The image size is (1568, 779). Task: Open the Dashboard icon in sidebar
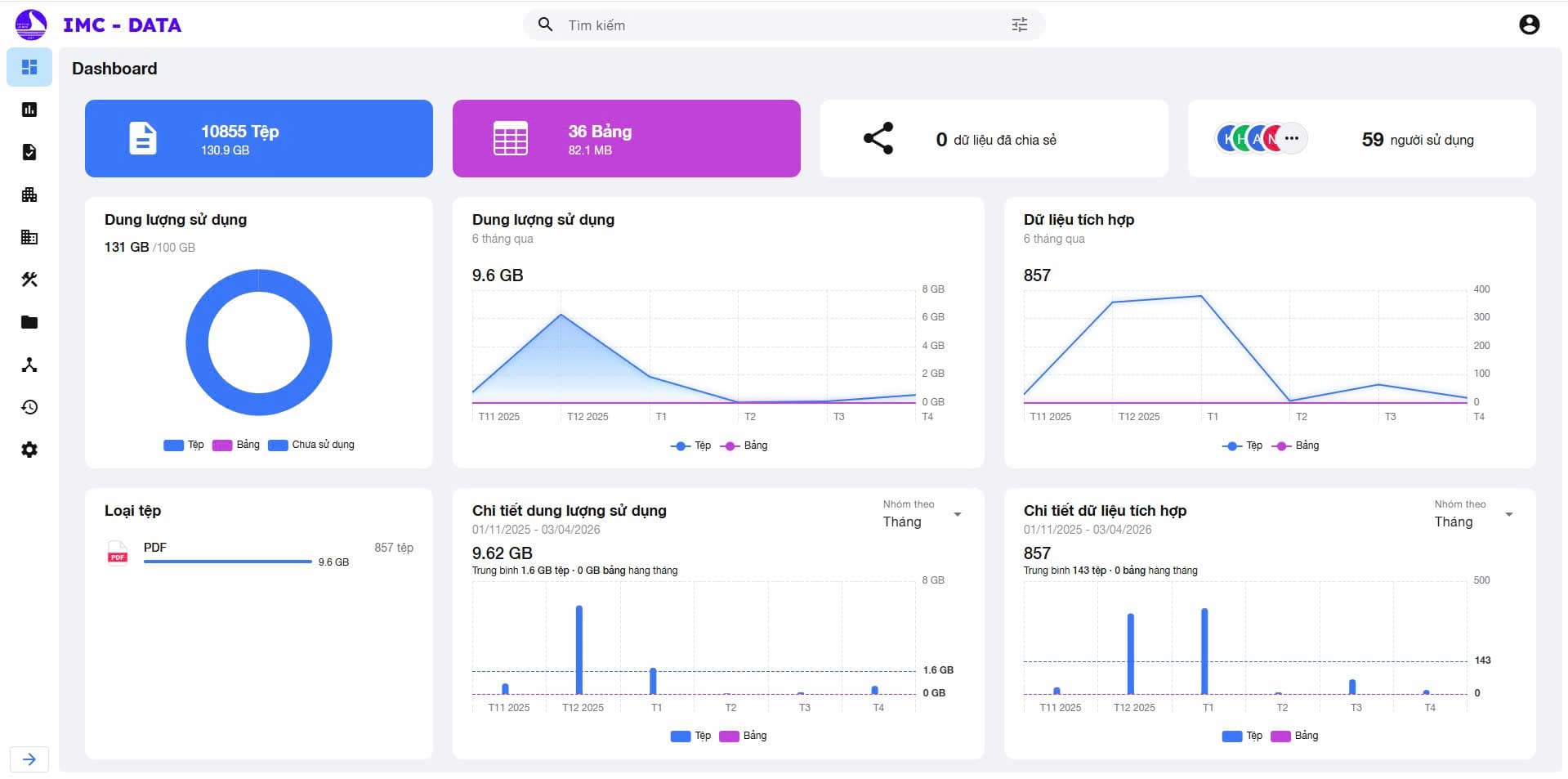[29, 67]
